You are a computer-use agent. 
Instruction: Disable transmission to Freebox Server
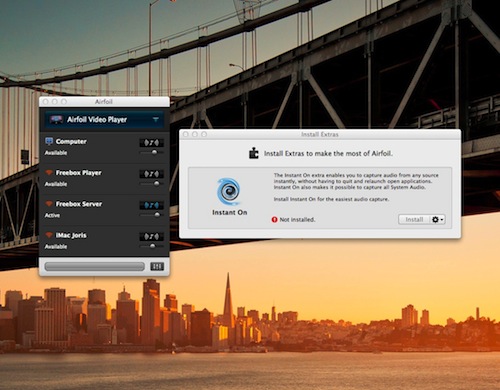(151, 205)
